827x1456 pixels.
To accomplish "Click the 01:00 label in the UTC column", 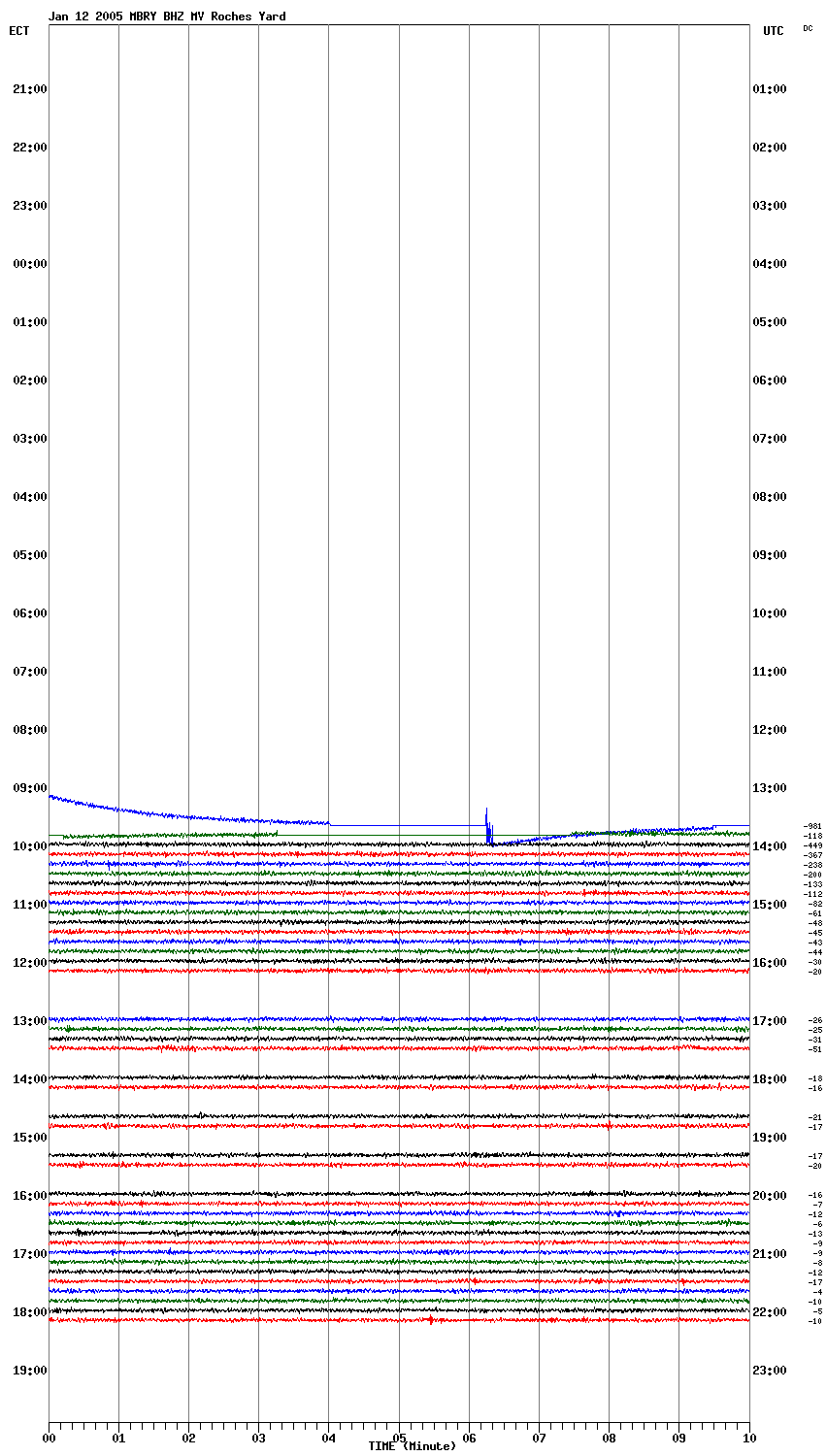I will coord(770,89).
